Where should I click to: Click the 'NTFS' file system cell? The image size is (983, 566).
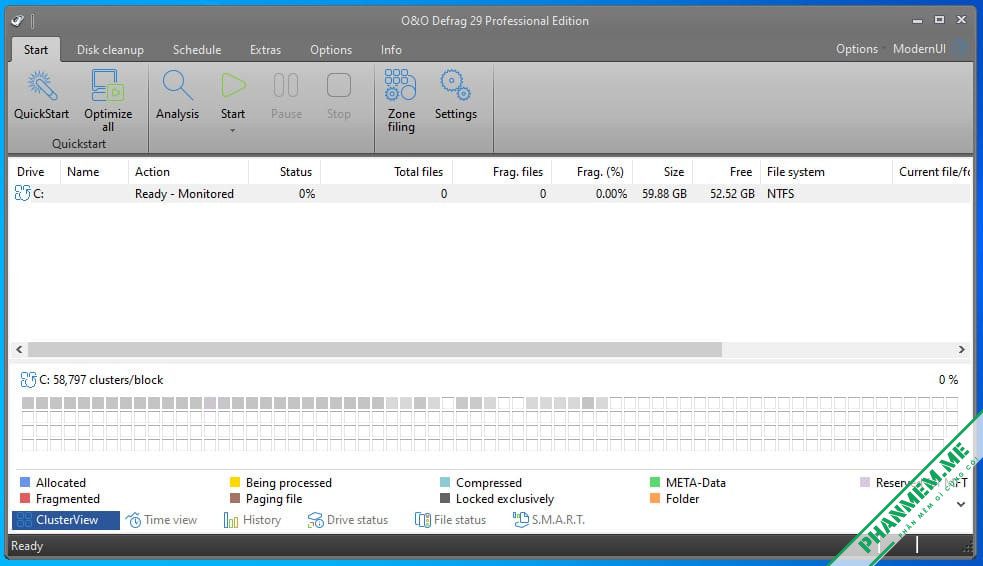tap(781, 194)
